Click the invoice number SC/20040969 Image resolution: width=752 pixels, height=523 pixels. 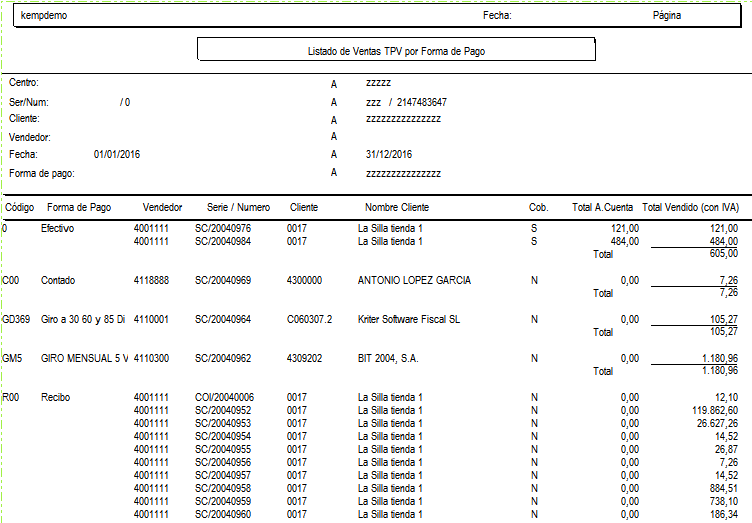point(223,280)
